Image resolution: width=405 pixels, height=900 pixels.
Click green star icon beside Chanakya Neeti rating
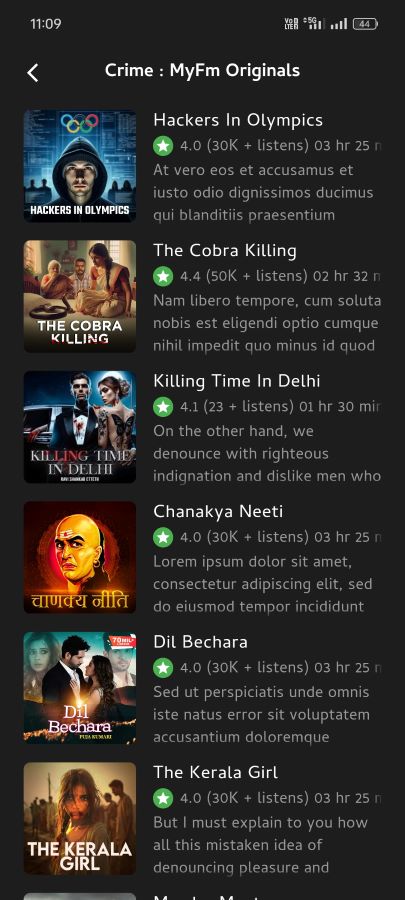click(x=163, y=537)
